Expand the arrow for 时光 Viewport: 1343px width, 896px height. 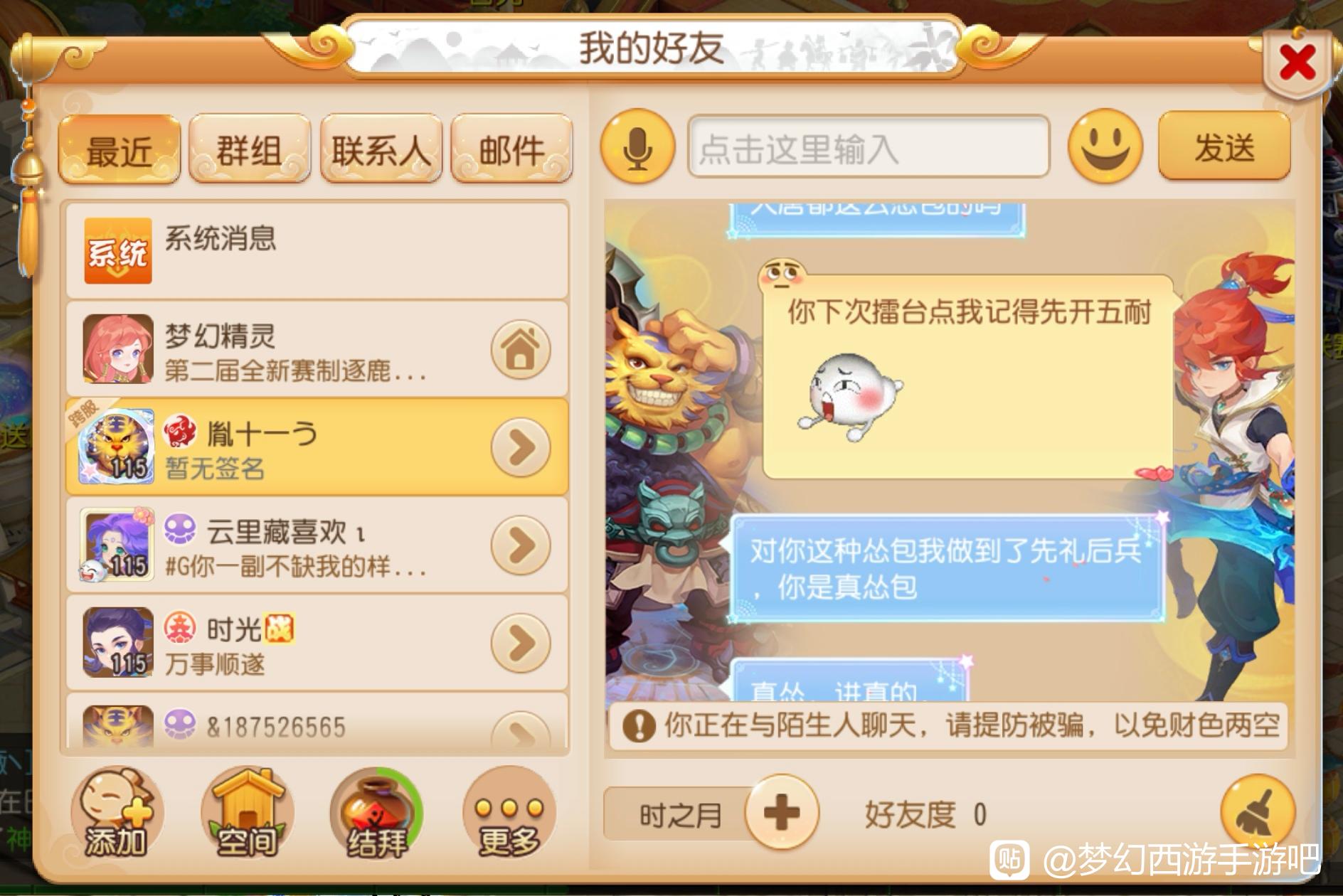[x=521, y=643]
